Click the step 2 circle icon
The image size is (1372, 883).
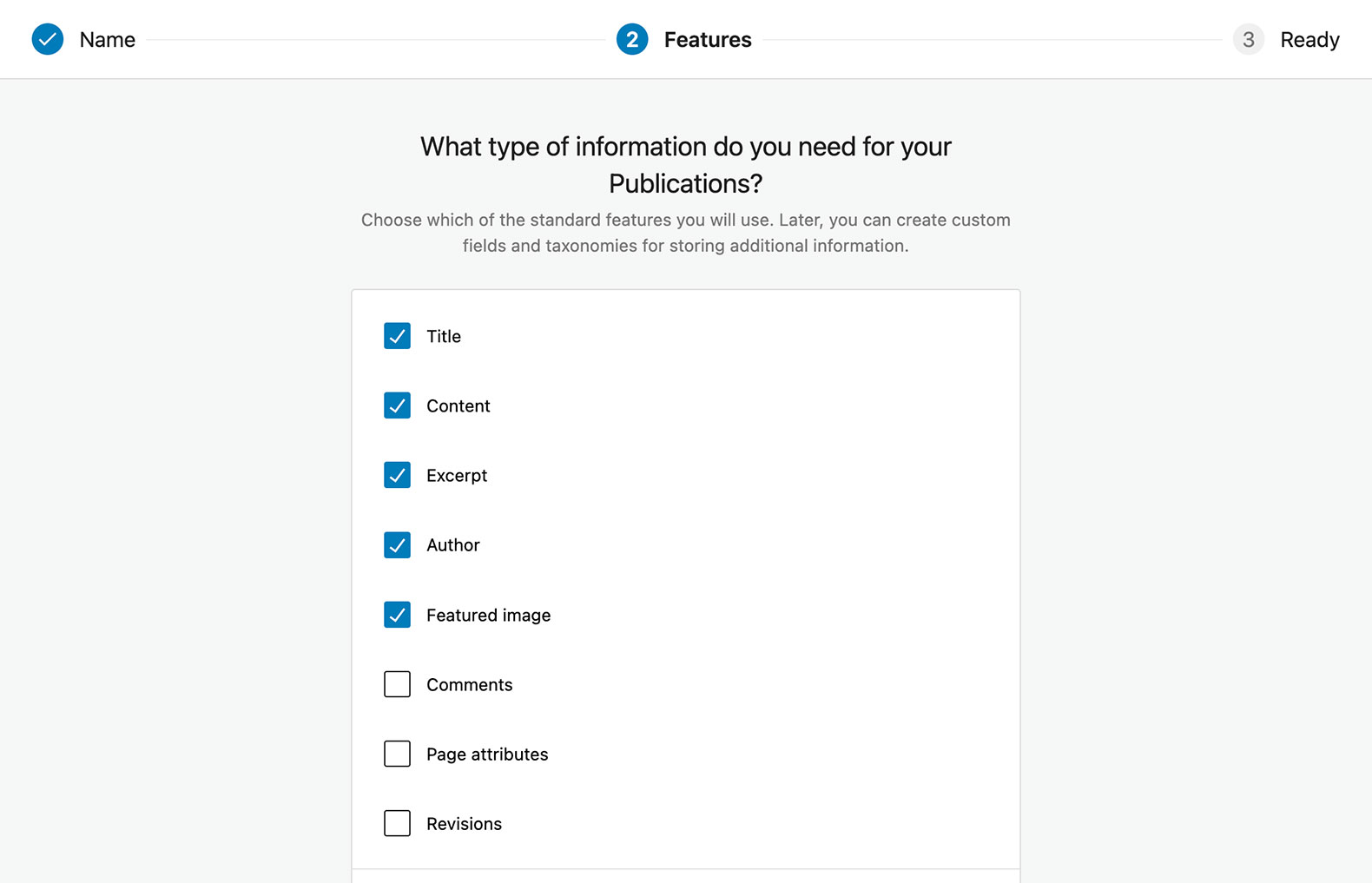(632, 39)
